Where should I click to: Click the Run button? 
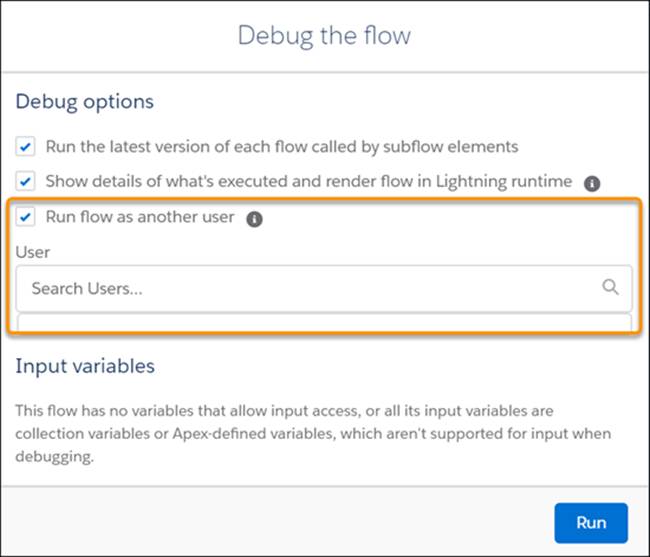click(x=591, y=523)
